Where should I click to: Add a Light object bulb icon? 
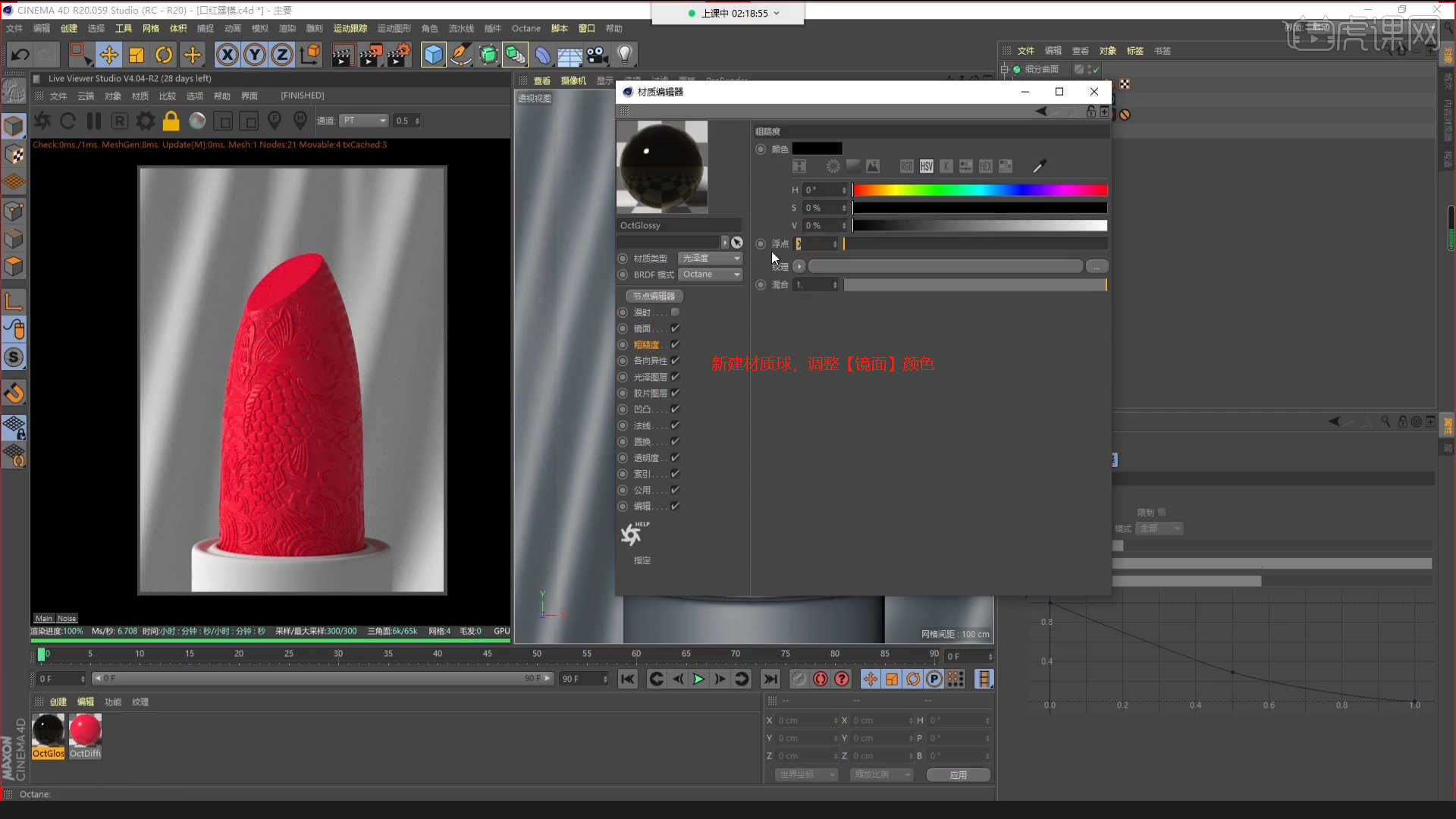(x=624, y=55)
